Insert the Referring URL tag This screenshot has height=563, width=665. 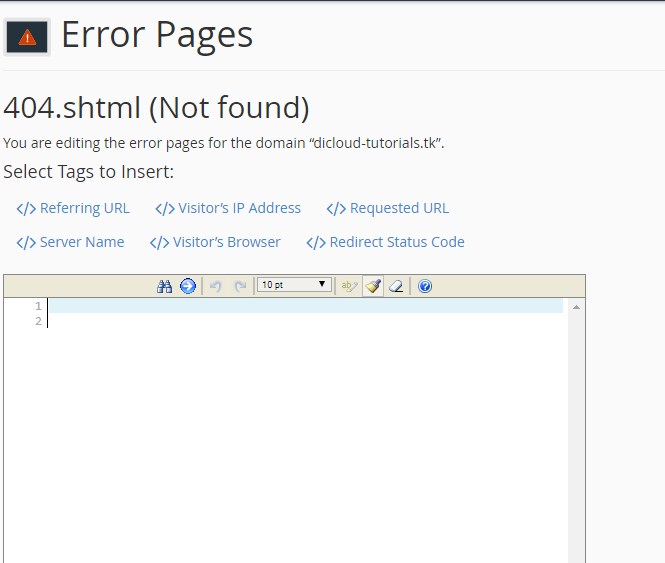tap(84, 208)
